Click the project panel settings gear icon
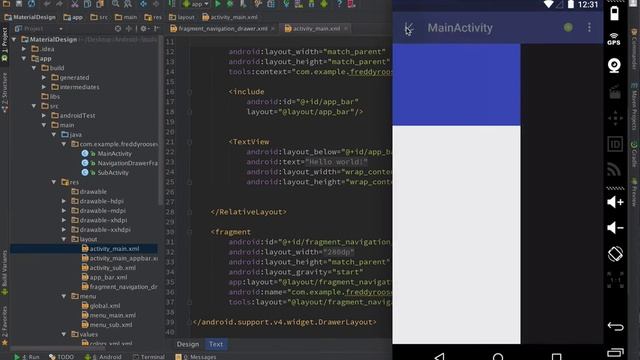This screenshot has height=360, width=640. pos(143,29)
